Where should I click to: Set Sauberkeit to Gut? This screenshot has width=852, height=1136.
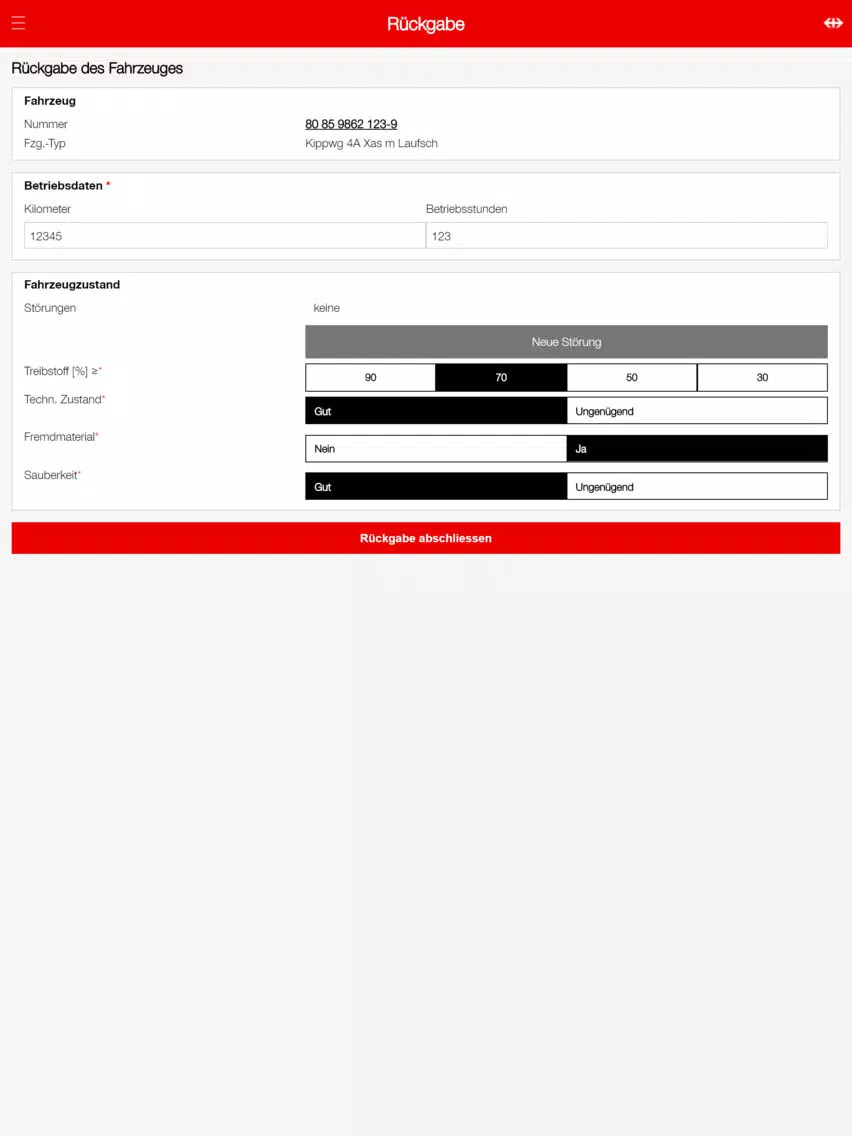(435, 487)
